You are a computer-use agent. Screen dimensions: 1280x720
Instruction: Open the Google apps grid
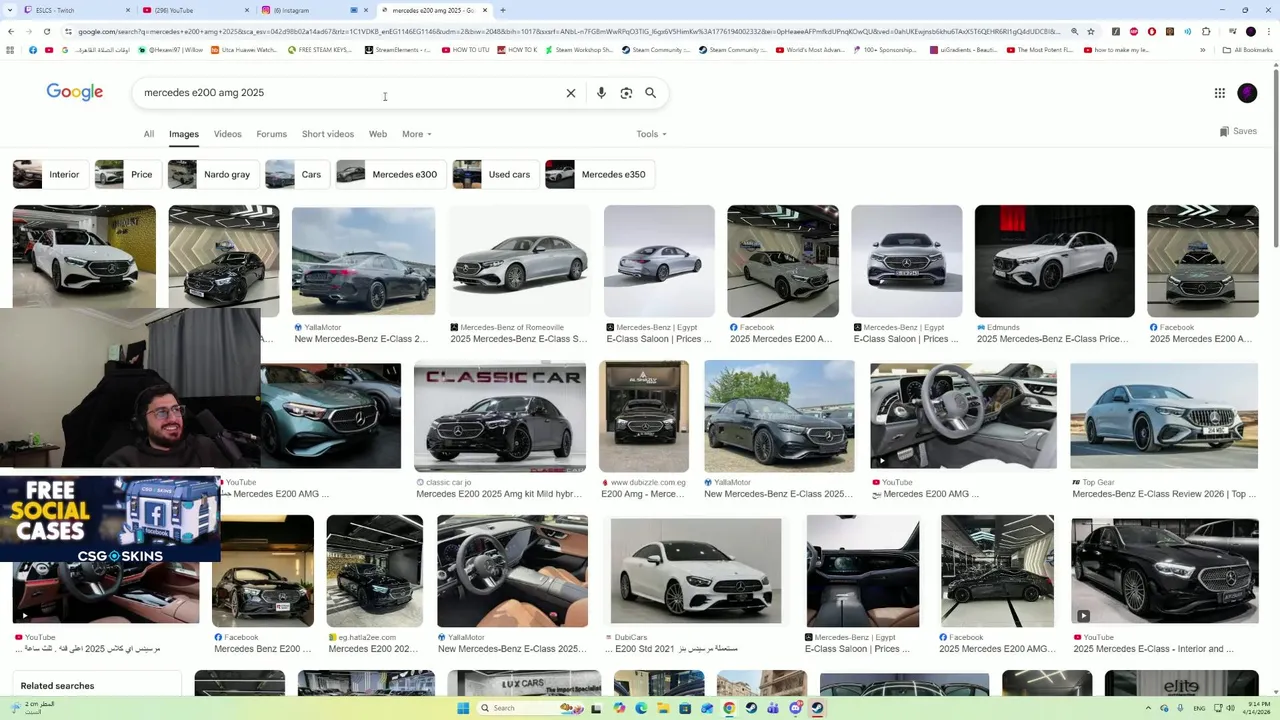(x=1219, y=93)
